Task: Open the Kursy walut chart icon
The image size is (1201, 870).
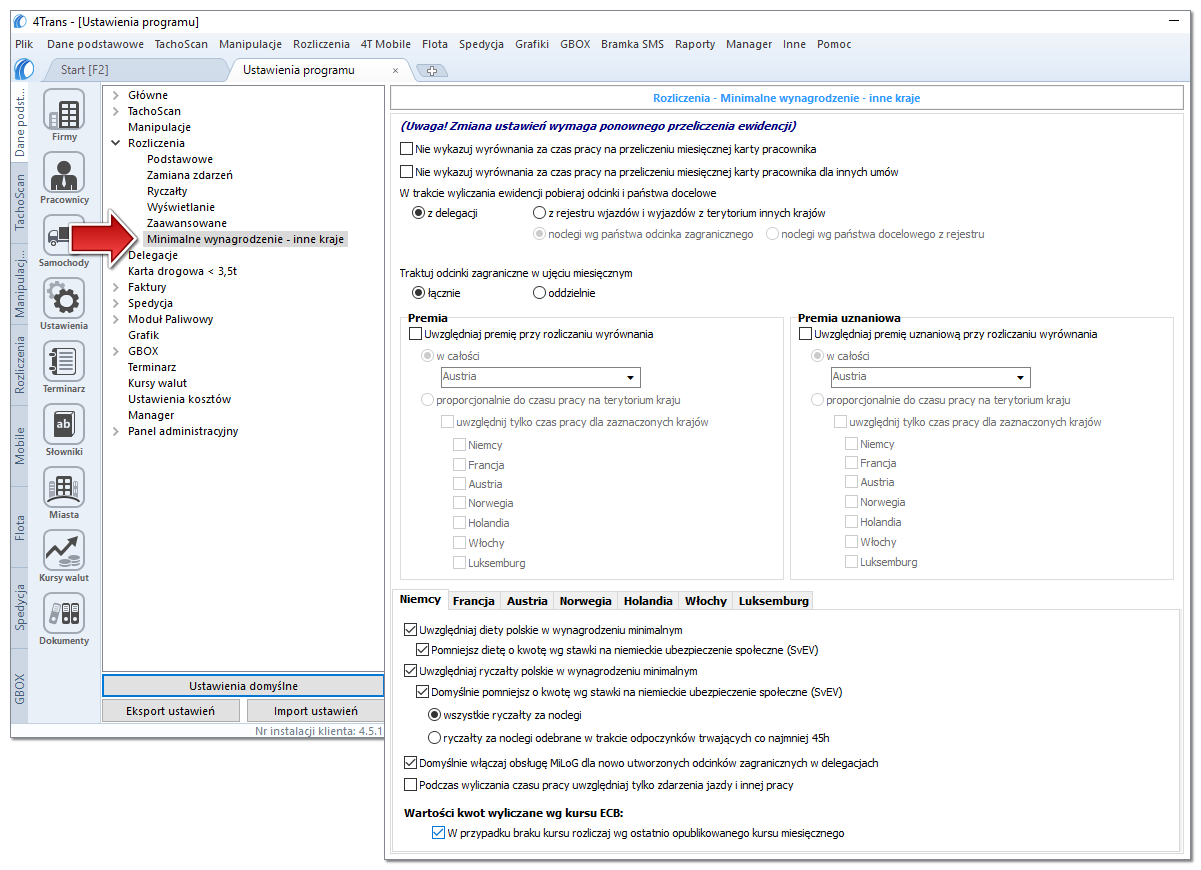Action: (64, 551)
